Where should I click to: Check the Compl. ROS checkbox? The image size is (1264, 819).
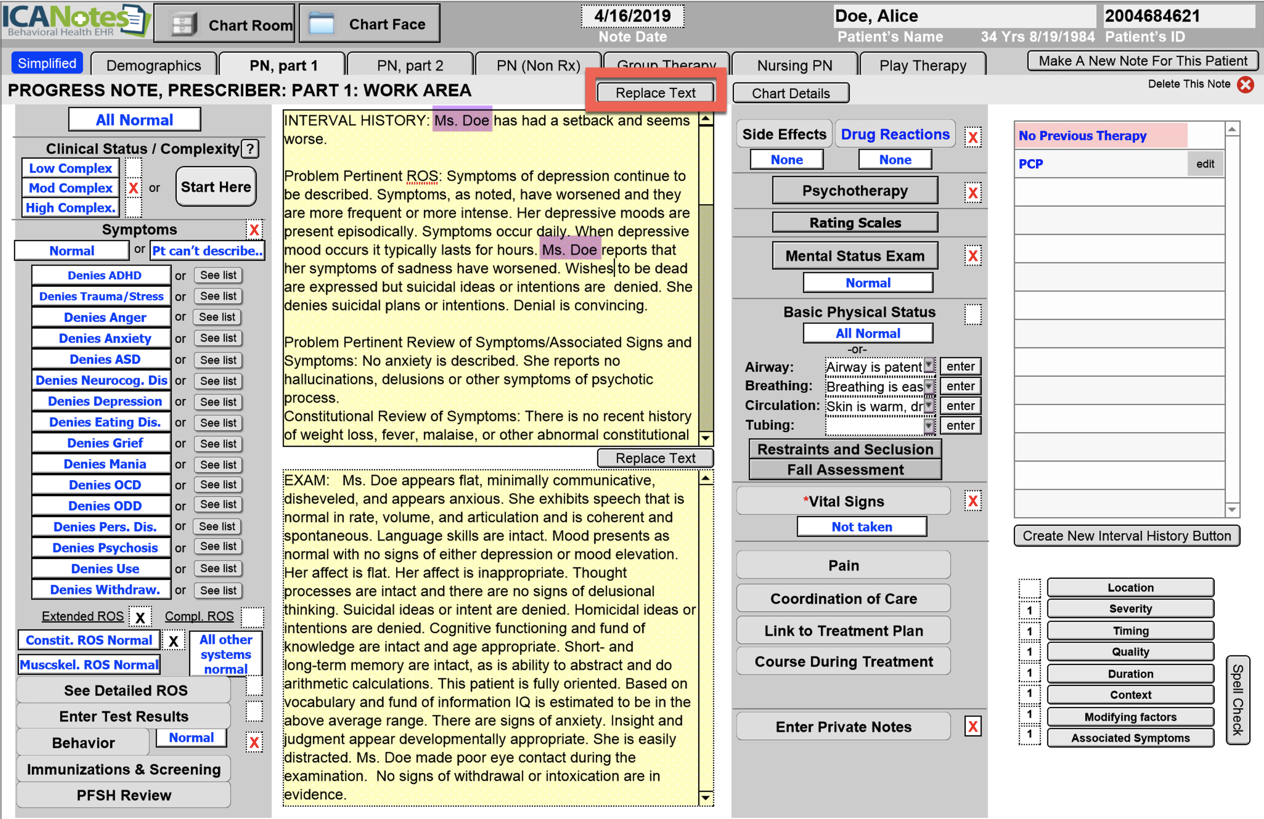(252, 617)
